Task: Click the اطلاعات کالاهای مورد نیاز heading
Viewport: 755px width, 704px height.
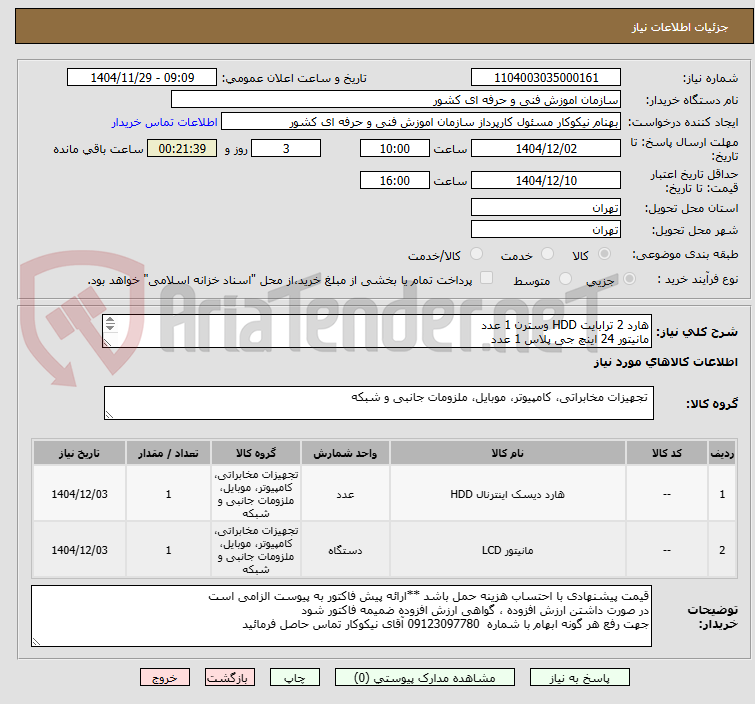Action: click(665, 362)
